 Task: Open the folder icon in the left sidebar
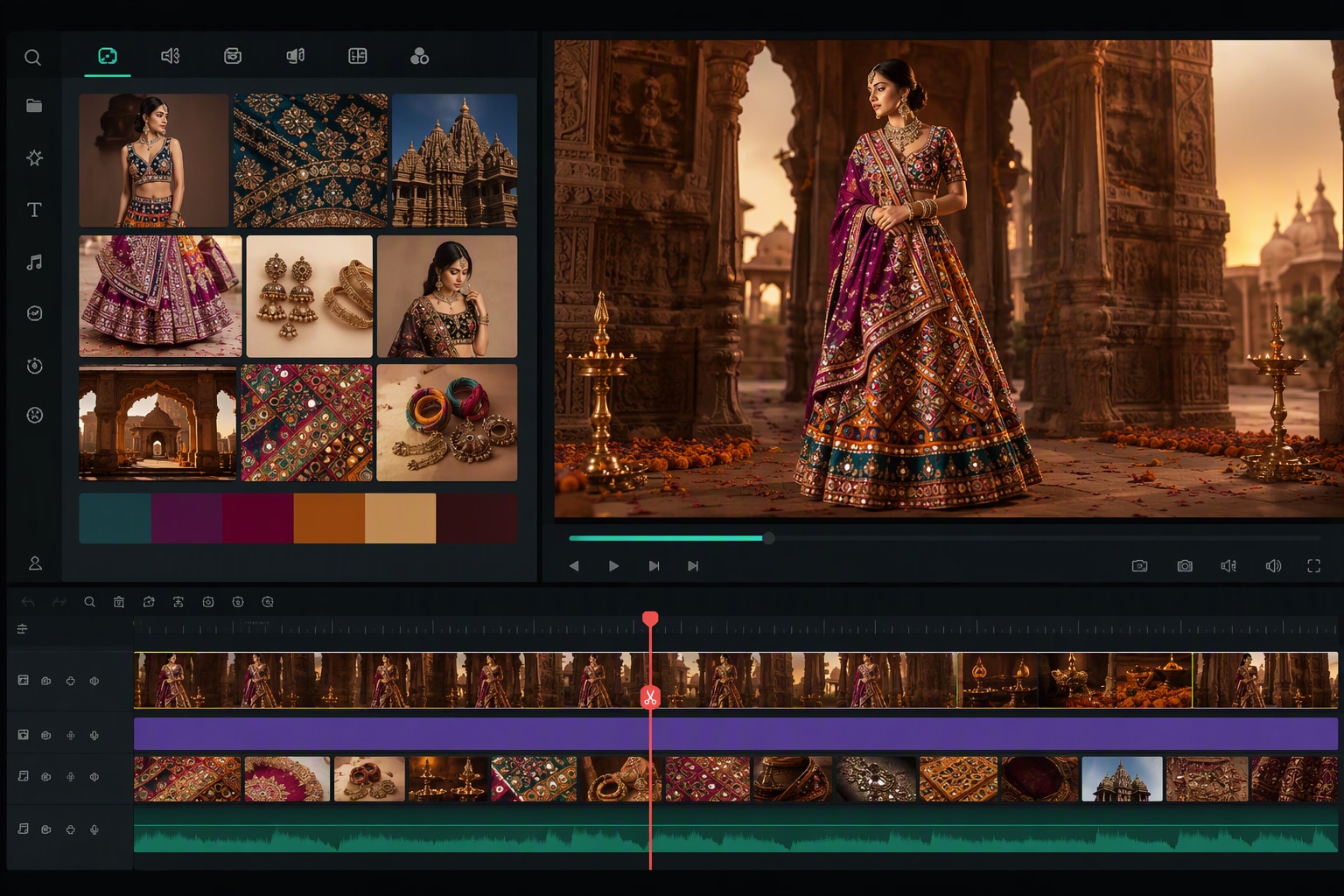(34, 106)
